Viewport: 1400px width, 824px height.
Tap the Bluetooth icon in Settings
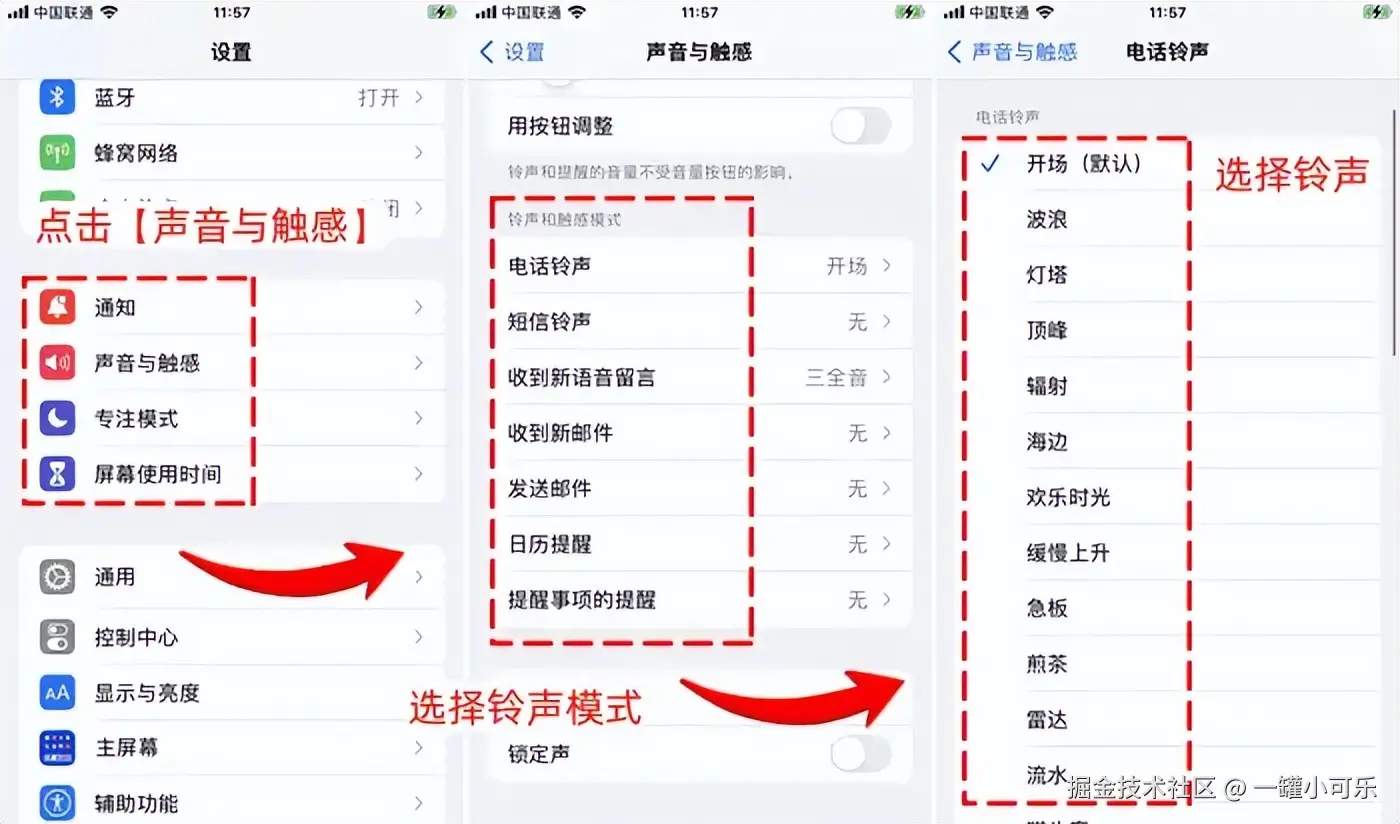(x=57, y=97)
